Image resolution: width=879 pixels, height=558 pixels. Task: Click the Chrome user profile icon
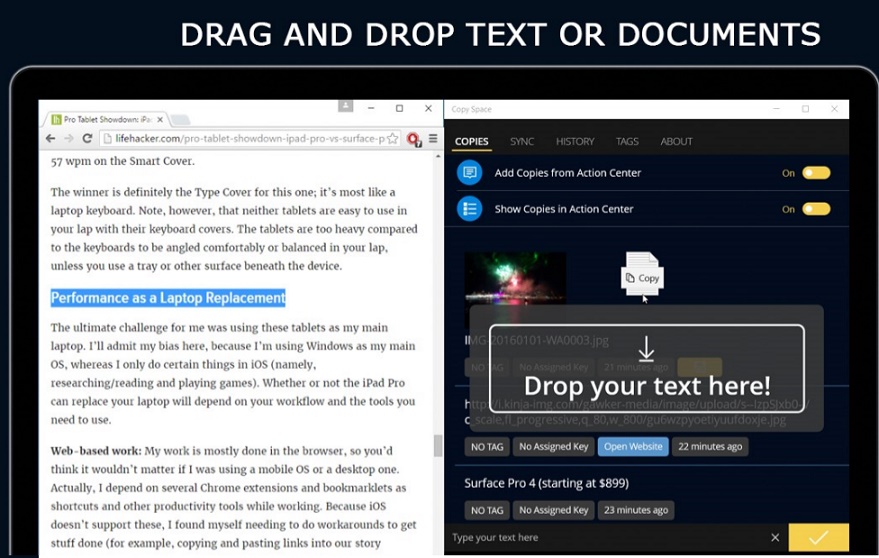coord(345,106)
